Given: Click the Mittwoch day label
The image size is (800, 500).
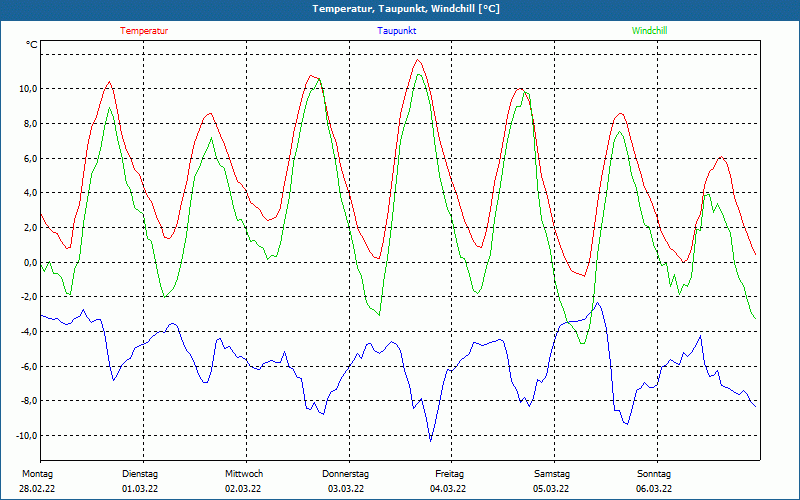Looking at the screenshot, I should point(244,474).
